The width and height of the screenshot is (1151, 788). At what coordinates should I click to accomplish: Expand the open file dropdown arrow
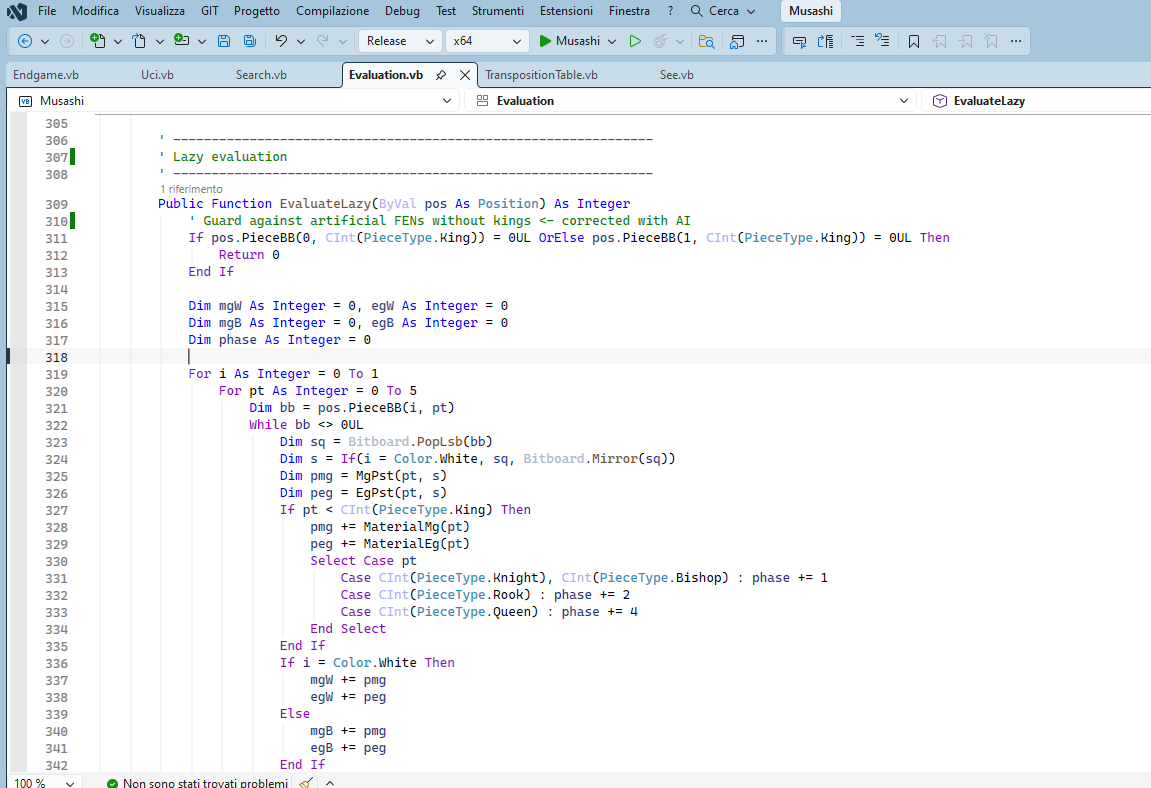(159, 41)
